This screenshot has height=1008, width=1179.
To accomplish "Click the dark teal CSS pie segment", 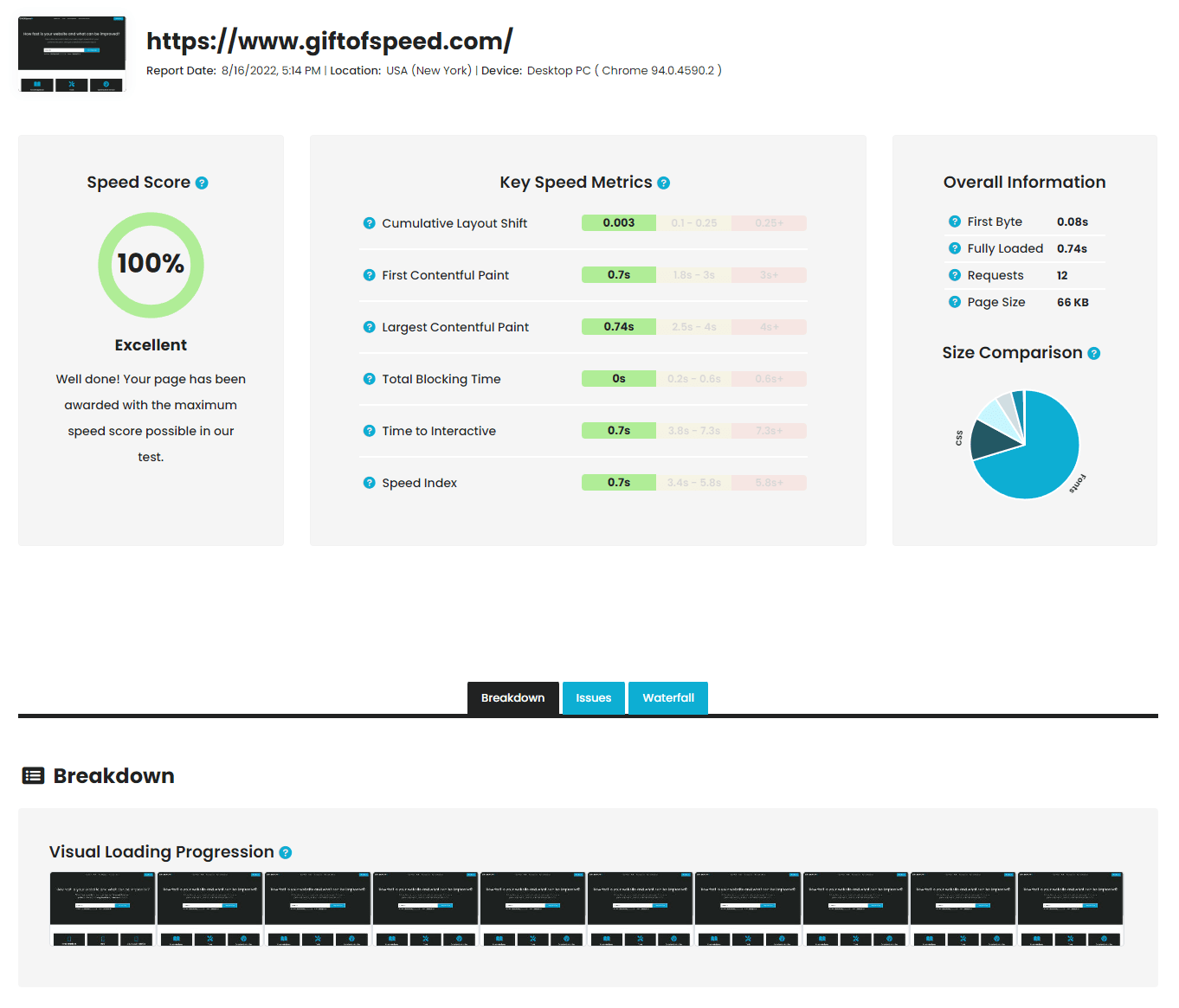I will (x=992, y=440).
